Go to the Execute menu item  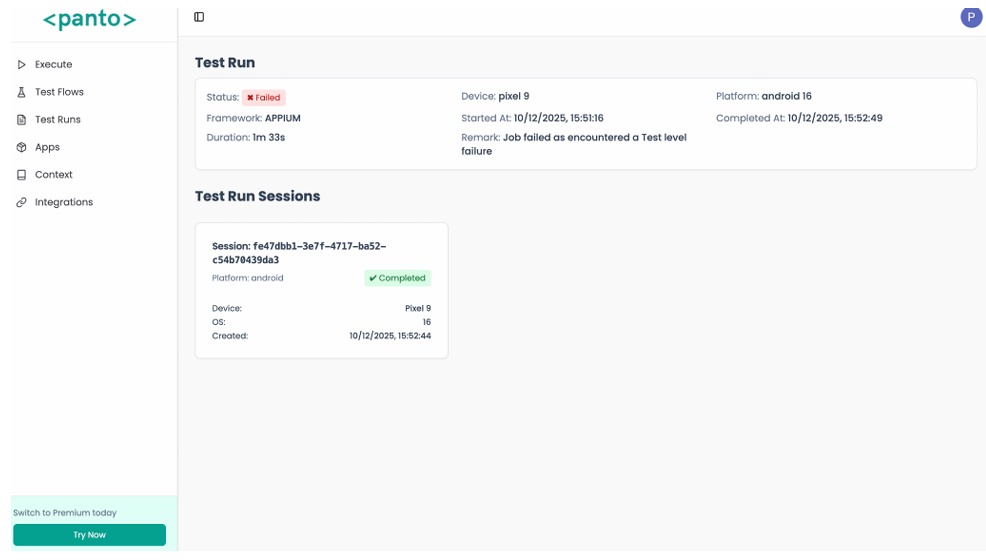pyautogui.click(x=54, y=65)
